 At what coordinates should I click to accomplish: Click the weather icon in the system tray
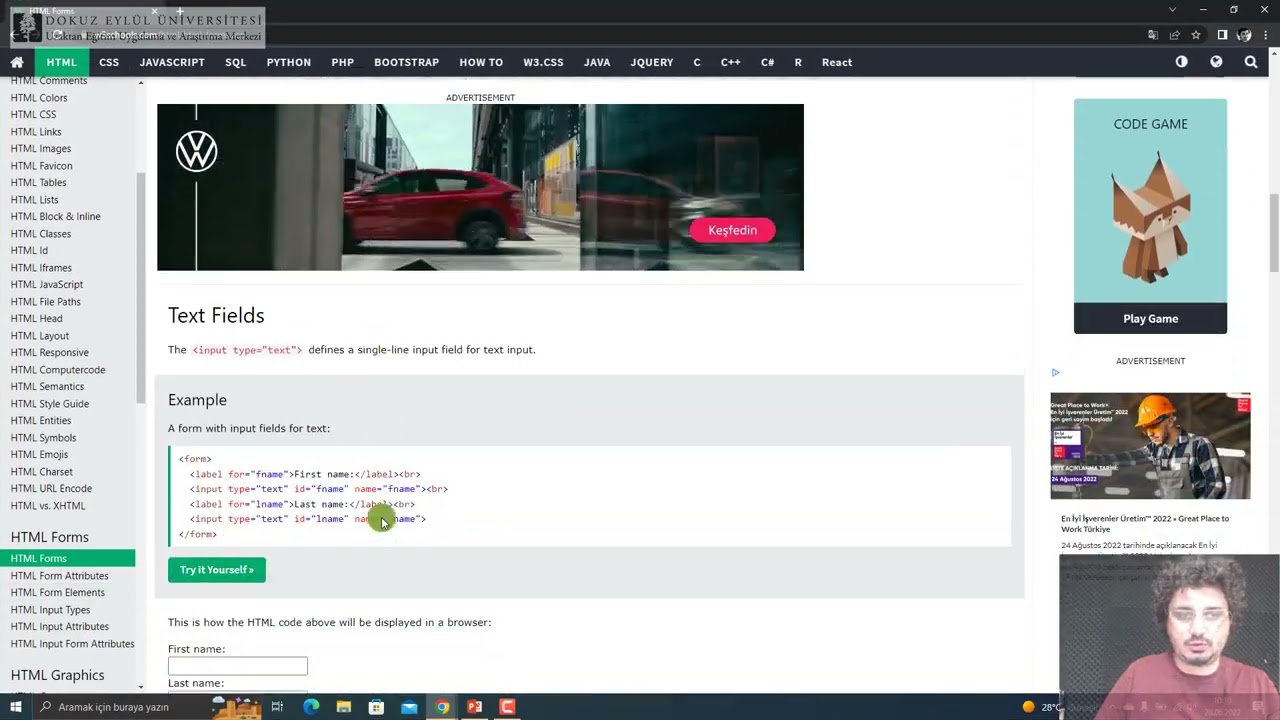click(x=1028, y=707)
